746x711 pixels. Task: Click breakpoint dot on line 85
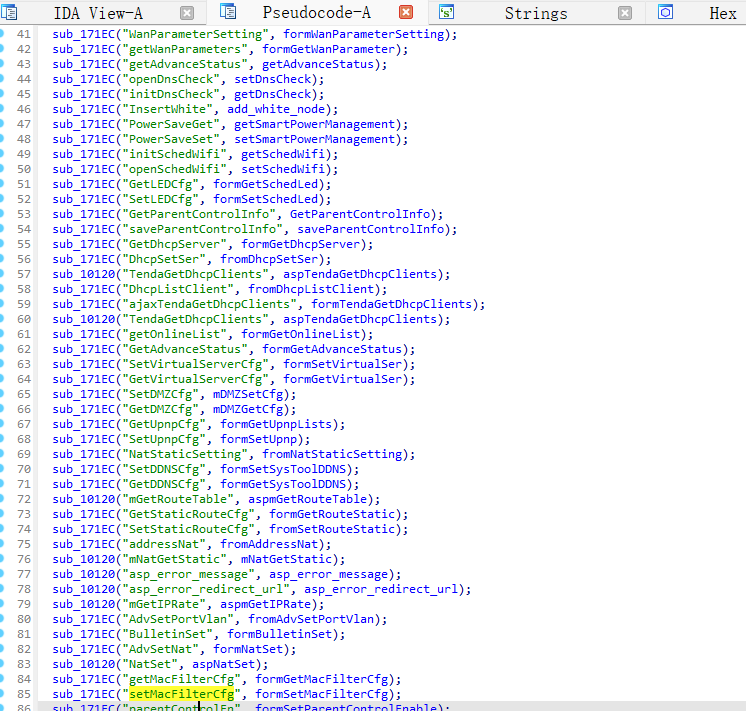1,694
